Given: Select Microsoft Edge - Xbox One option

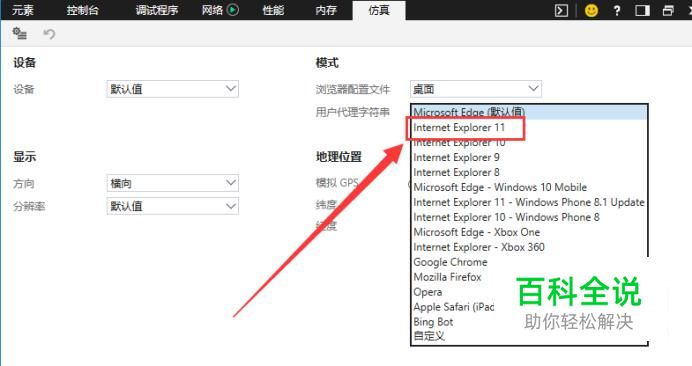Looking at the screenshot, I should [x=529, y=233].
